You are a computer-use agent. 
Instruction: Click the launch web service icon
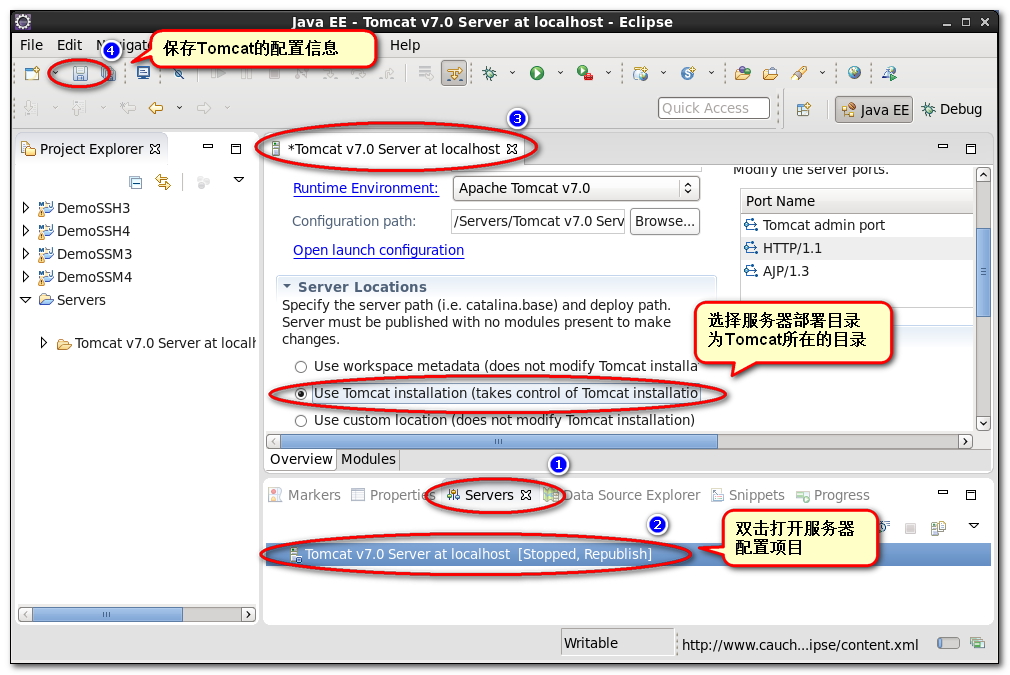click(x=890, y=73)
